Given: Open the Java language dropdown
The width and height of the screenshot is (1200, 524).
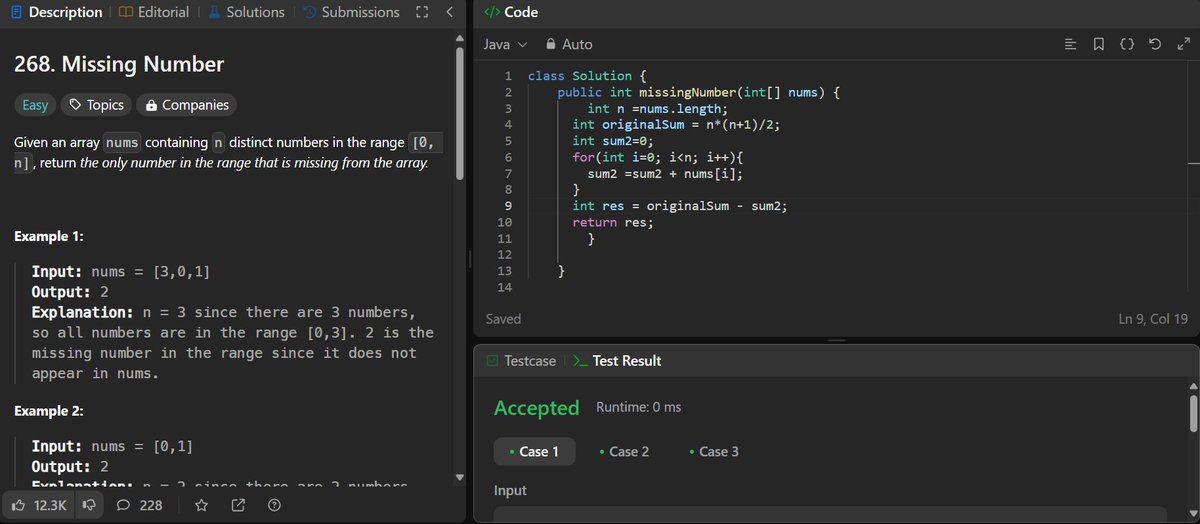Looking at the screenshot, I should coord(505,44).
